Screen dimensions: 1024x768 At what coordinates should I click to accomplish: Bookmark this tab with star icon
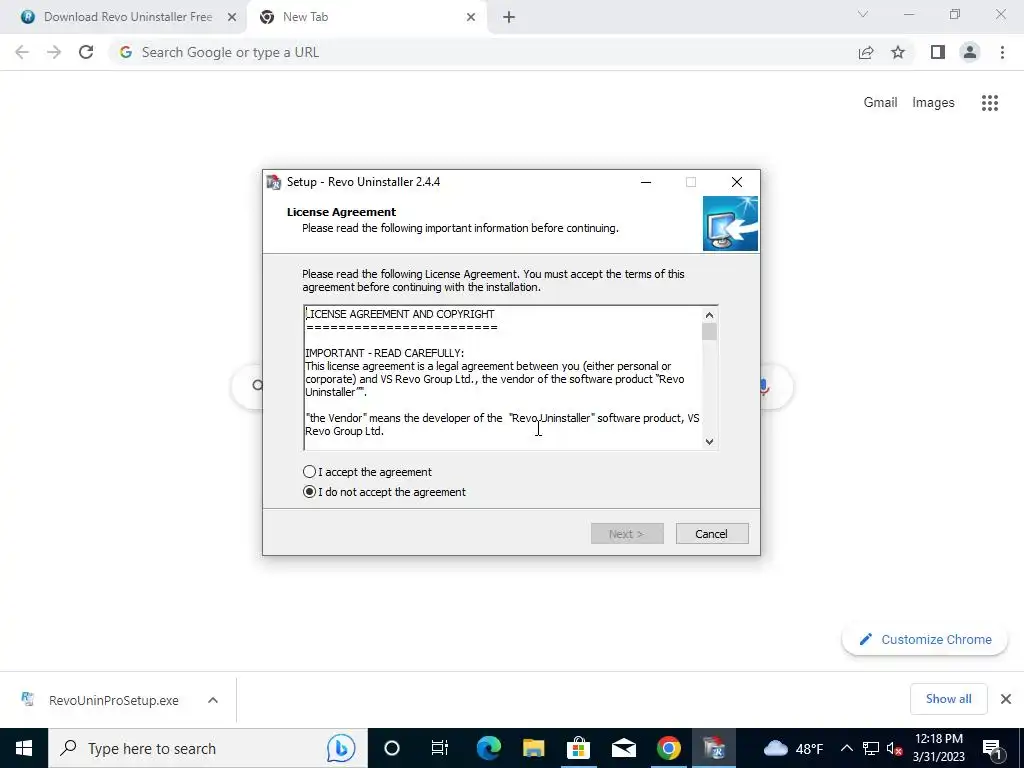pyautogui.click(x=898, y=52)
